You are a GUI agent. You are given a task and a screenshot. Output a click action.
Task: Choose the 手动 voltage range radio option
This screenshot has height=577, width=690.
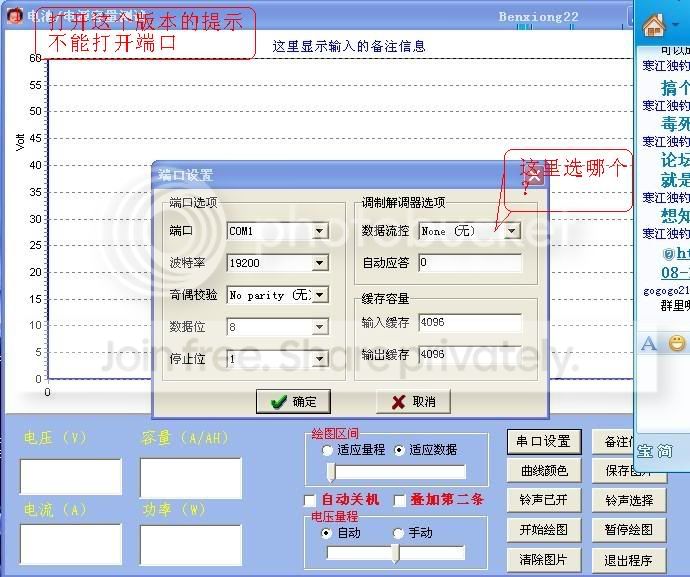click(x=399, y=533)
